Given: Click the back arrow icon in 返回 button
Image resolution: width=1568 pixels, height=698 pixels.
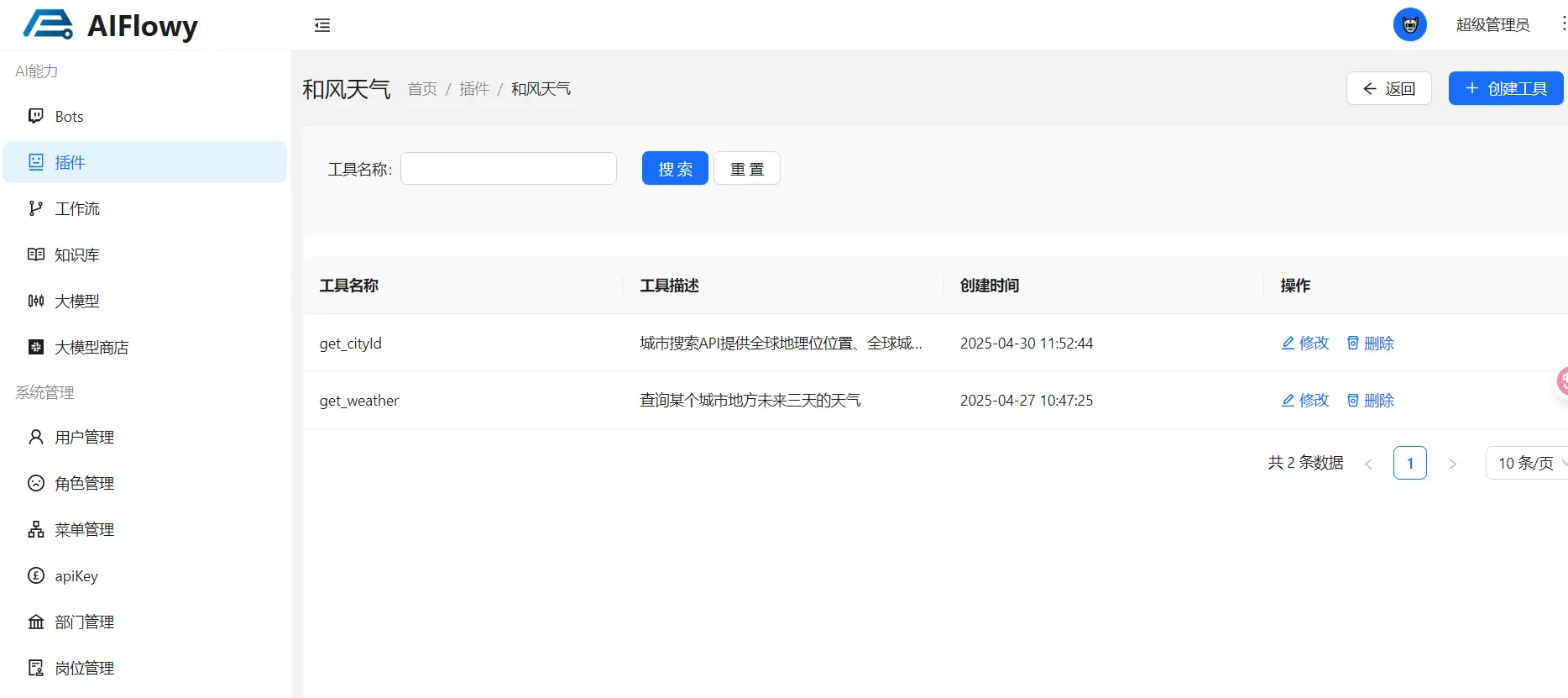Looking at the screenshot, I should pos(1370,88).
